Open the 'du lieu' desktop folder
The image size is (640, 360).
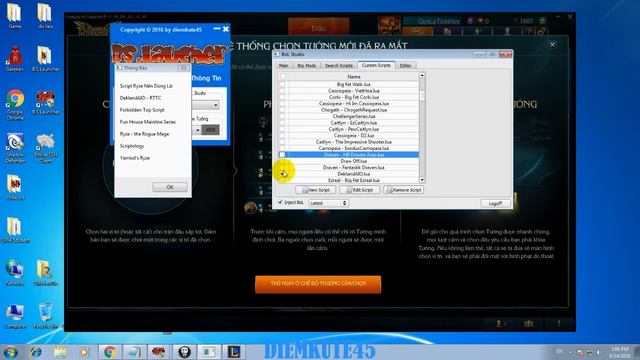pos(45,16)
